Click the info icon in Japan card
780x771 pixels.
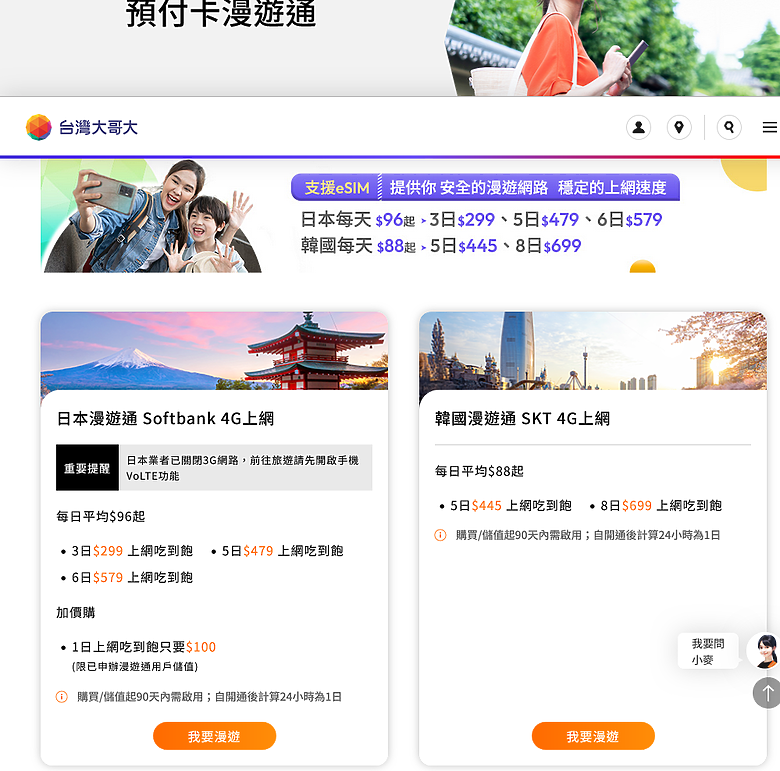[61, 696]
